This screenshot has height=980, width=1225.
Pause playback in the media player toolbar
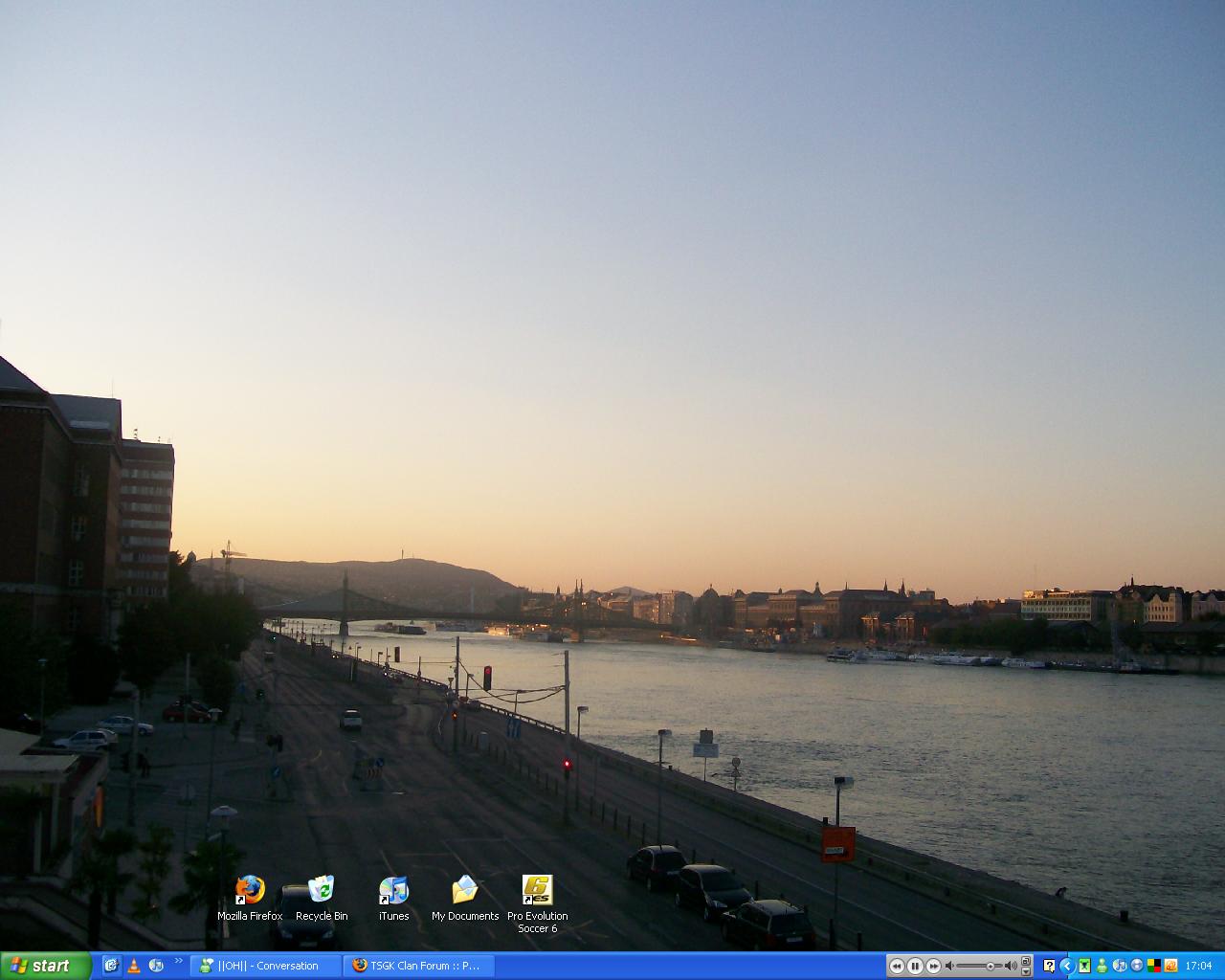[914, 966]
